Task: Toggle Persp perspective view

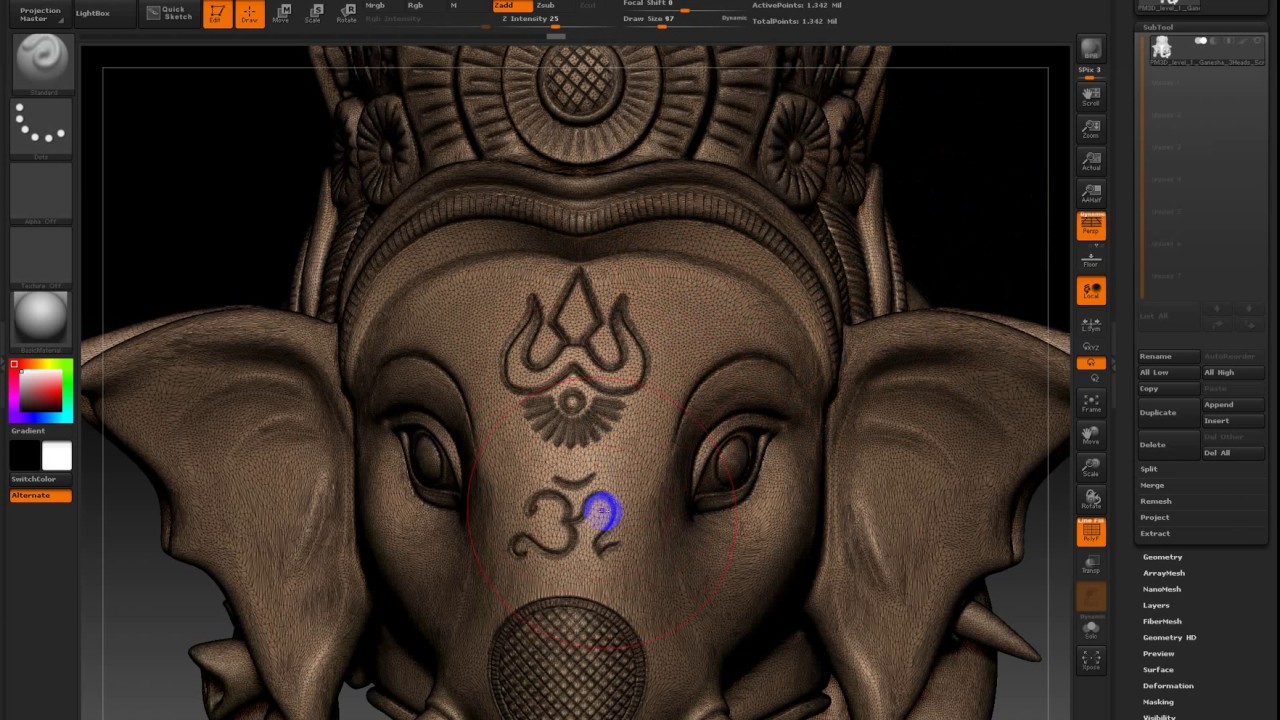Action: click(1091, 226)
